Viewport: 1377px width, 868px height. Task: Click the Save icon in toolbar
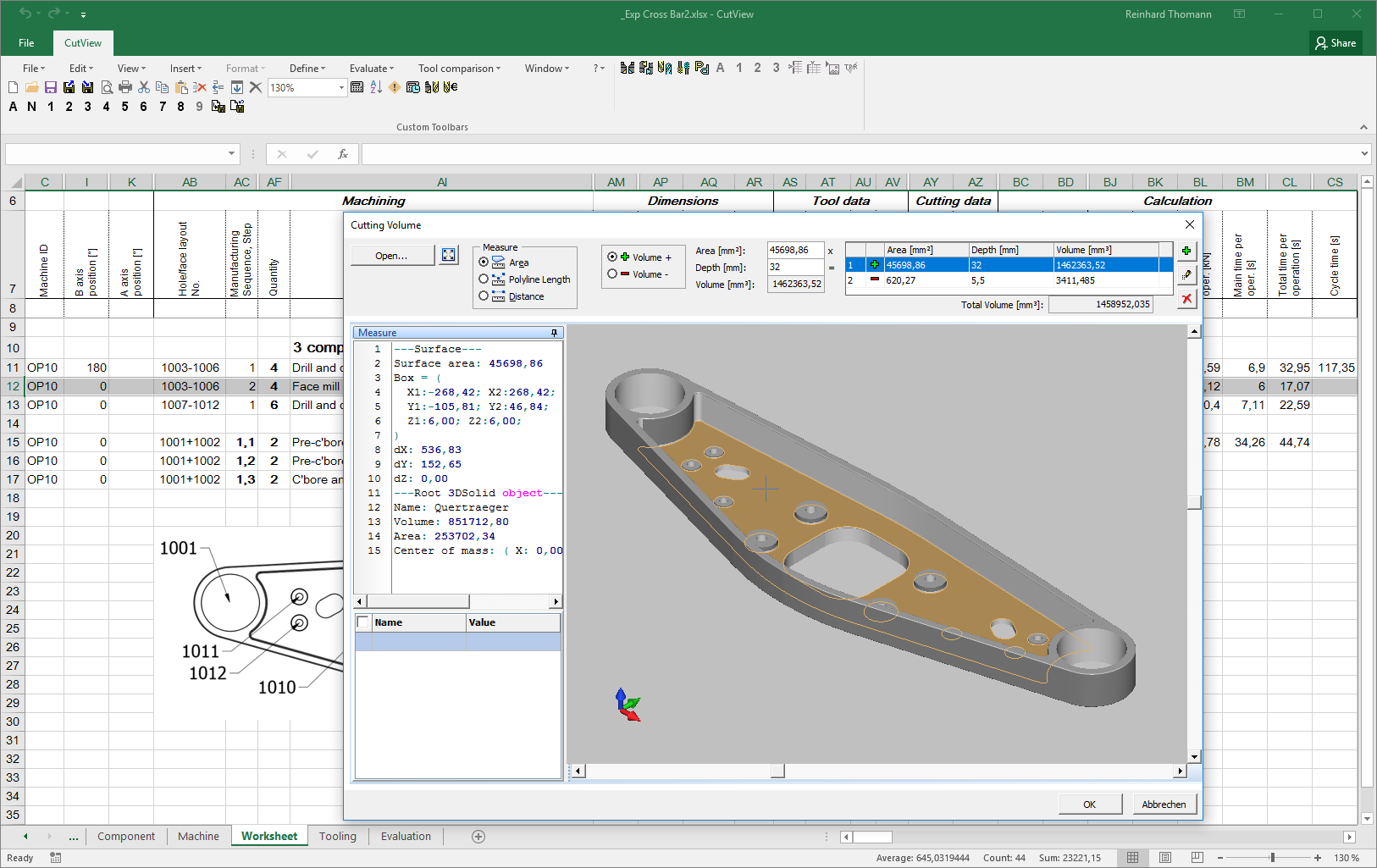51,87
